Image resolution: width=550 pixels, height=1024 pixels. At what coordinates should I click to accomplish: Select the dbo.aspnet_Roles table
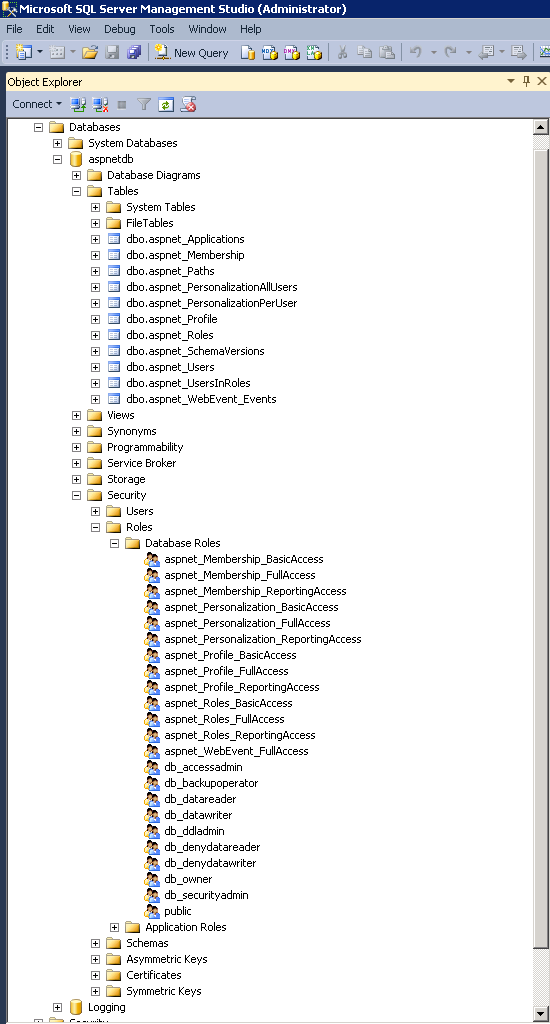click(170, 335)
